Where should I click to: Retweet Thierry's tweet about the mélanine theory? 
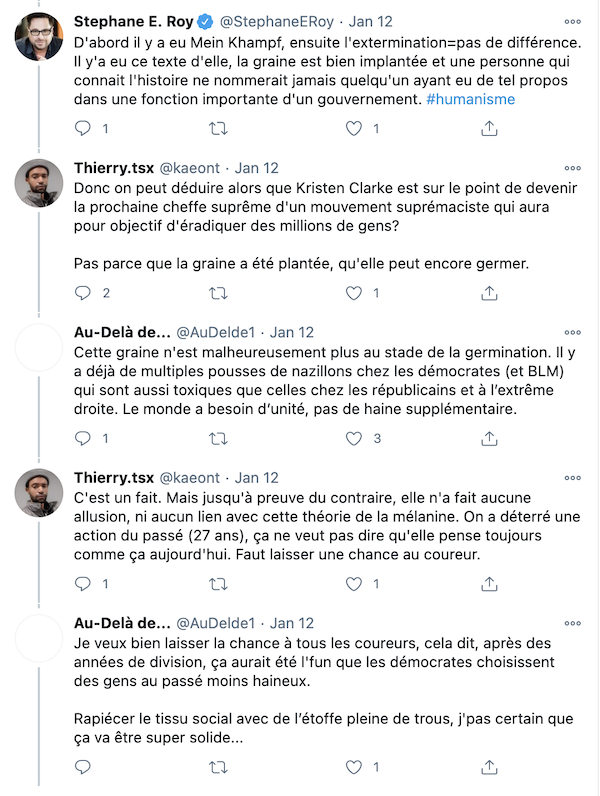218,584
